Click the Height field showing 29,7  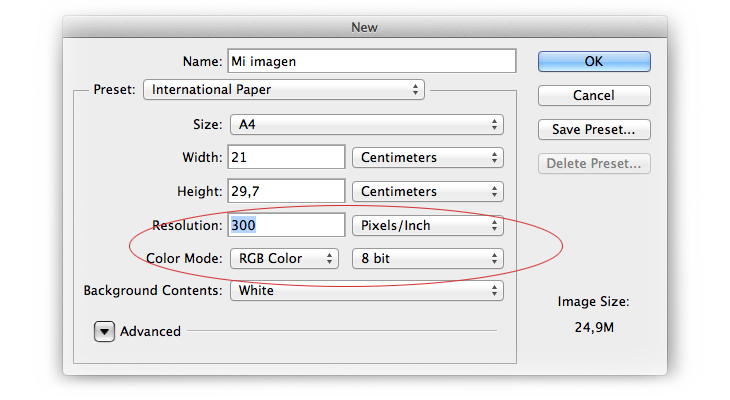(x=286, y=191)
